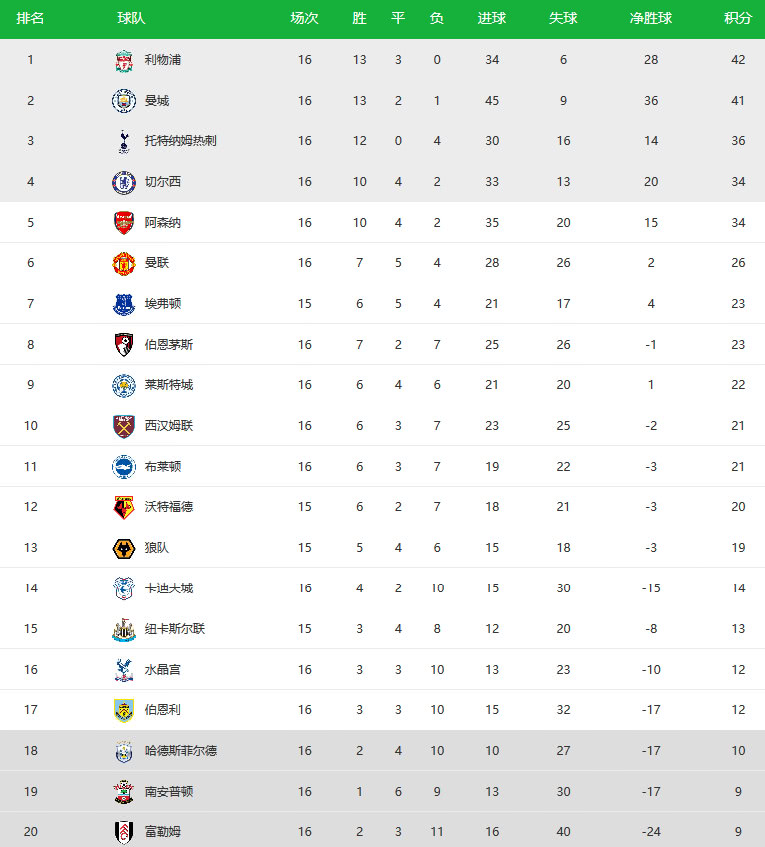Open the 西汉姆联 team name link
765x847 pixels.
click(169, 426)
